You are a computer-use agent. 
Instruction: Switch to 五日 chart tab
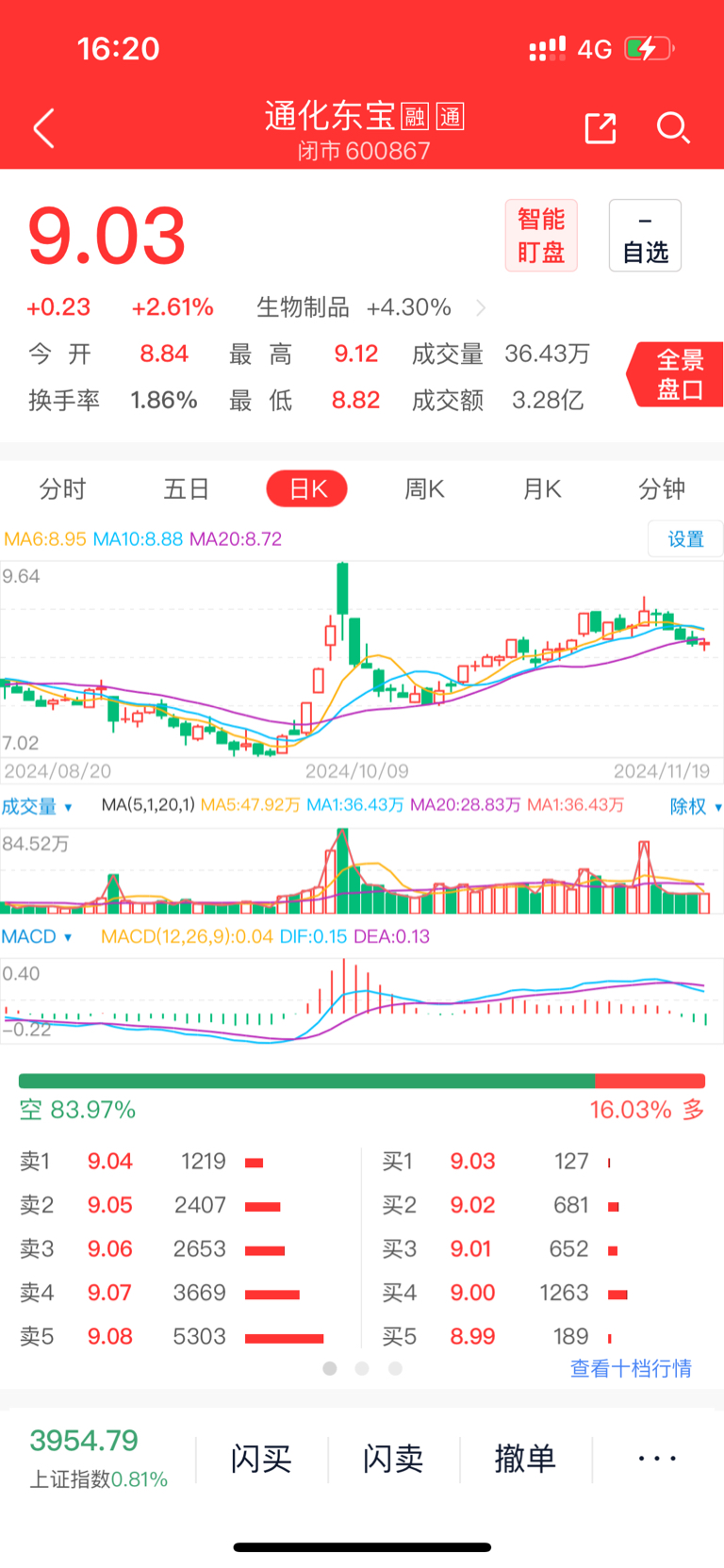click(x=186, y=489)
